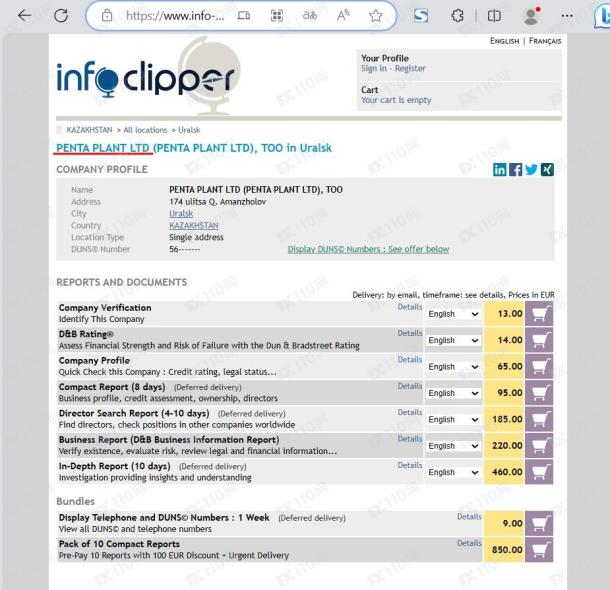Add Business Report to cart
The width and height of the screenshot is (610, 590).
point(539,446)
